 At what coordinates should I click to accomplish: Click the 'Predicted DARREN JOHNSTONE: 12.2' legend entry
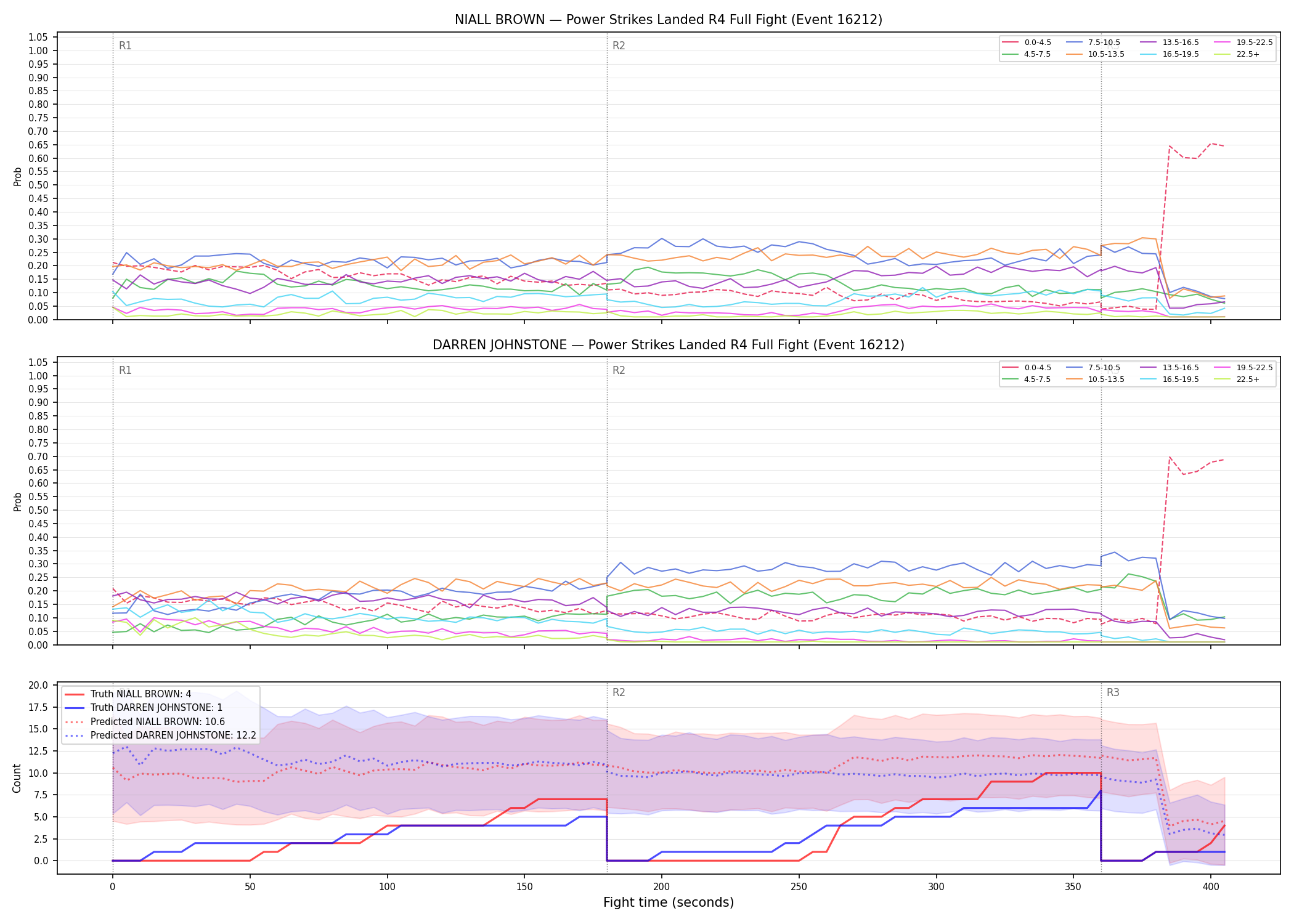(160, 736)
